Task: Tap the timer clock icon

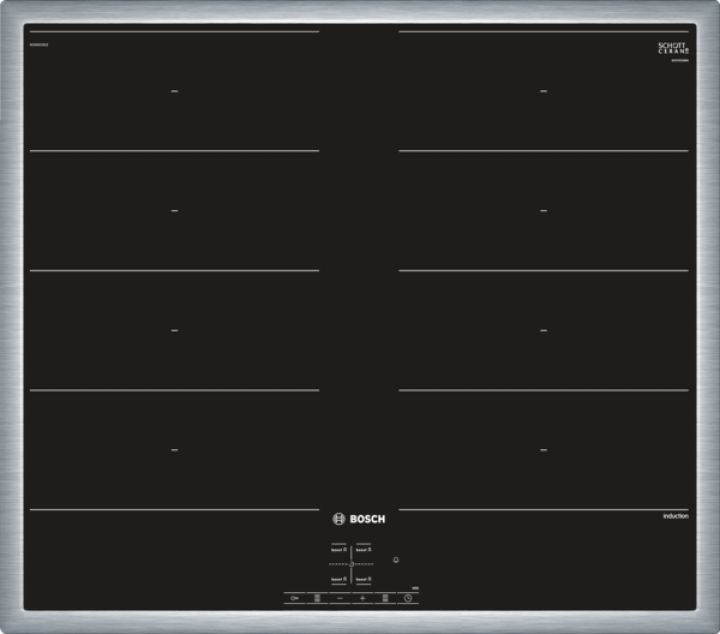Action: (408, 598)
